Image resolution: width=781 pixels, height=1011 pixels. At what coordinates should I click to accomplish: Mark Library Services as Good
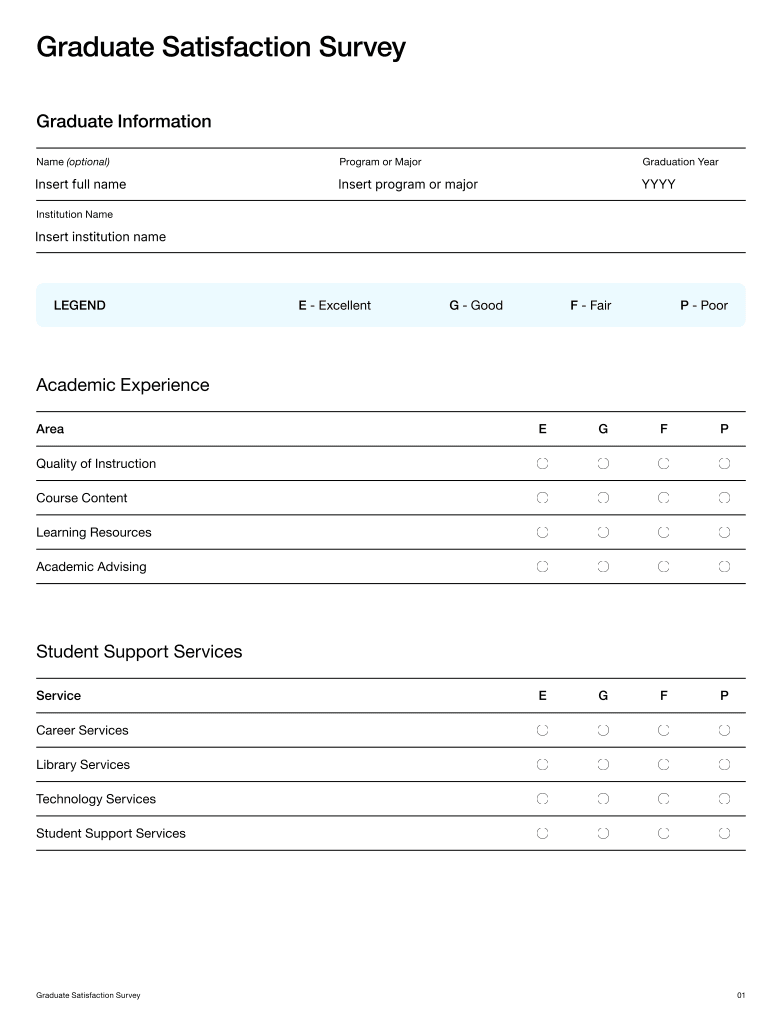(603, 765)
